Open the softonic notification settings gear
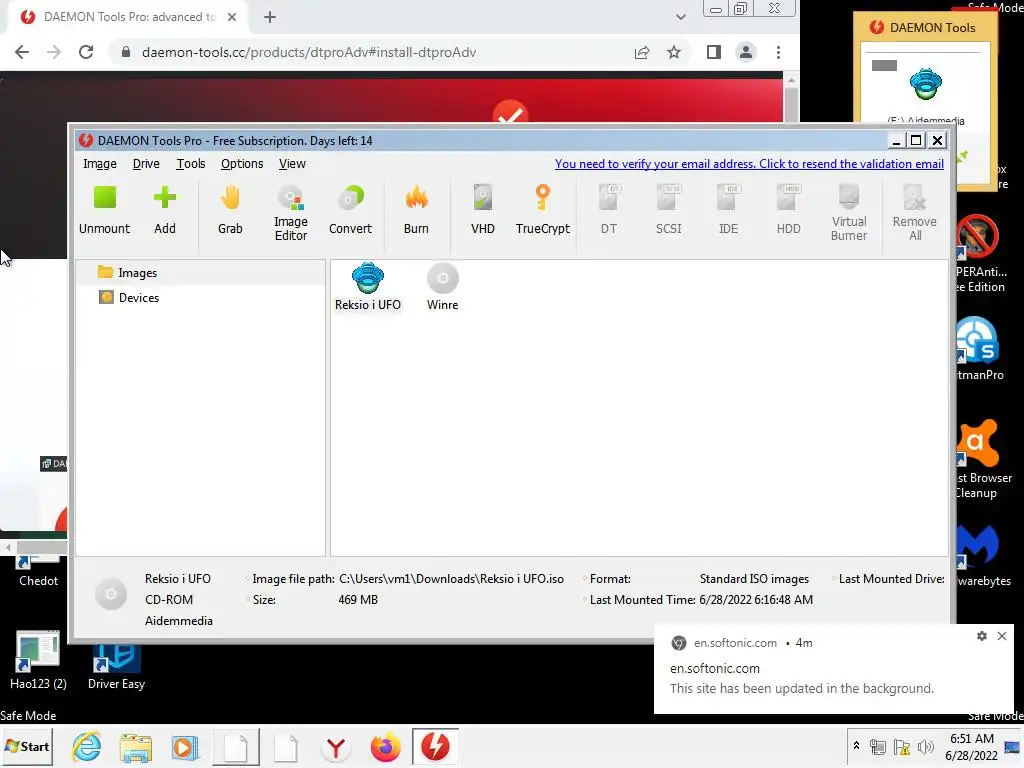Image resolution: width=1024 pixels, height=768 pixels. point(982,636)
